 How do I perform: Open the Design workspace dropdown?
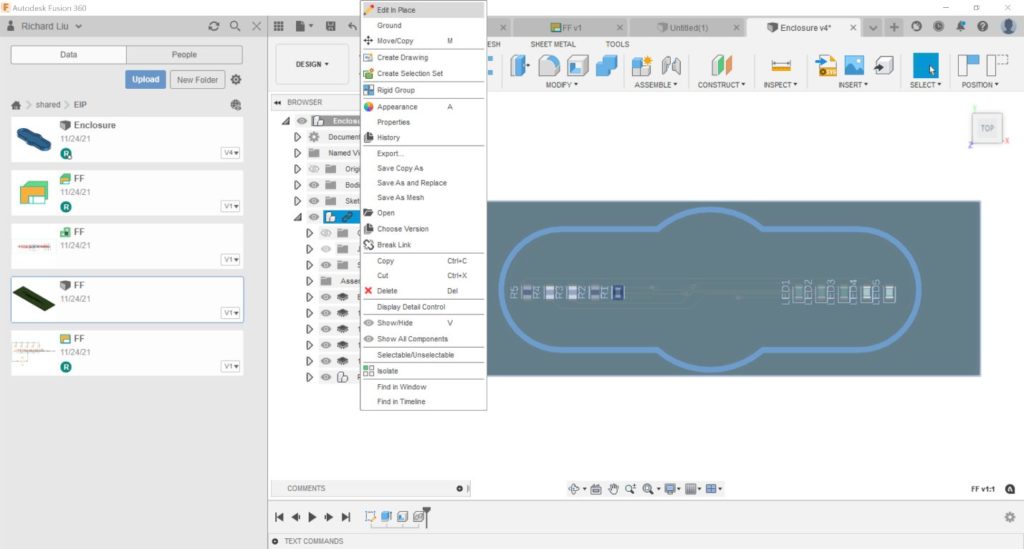click(x=312, y=64)
